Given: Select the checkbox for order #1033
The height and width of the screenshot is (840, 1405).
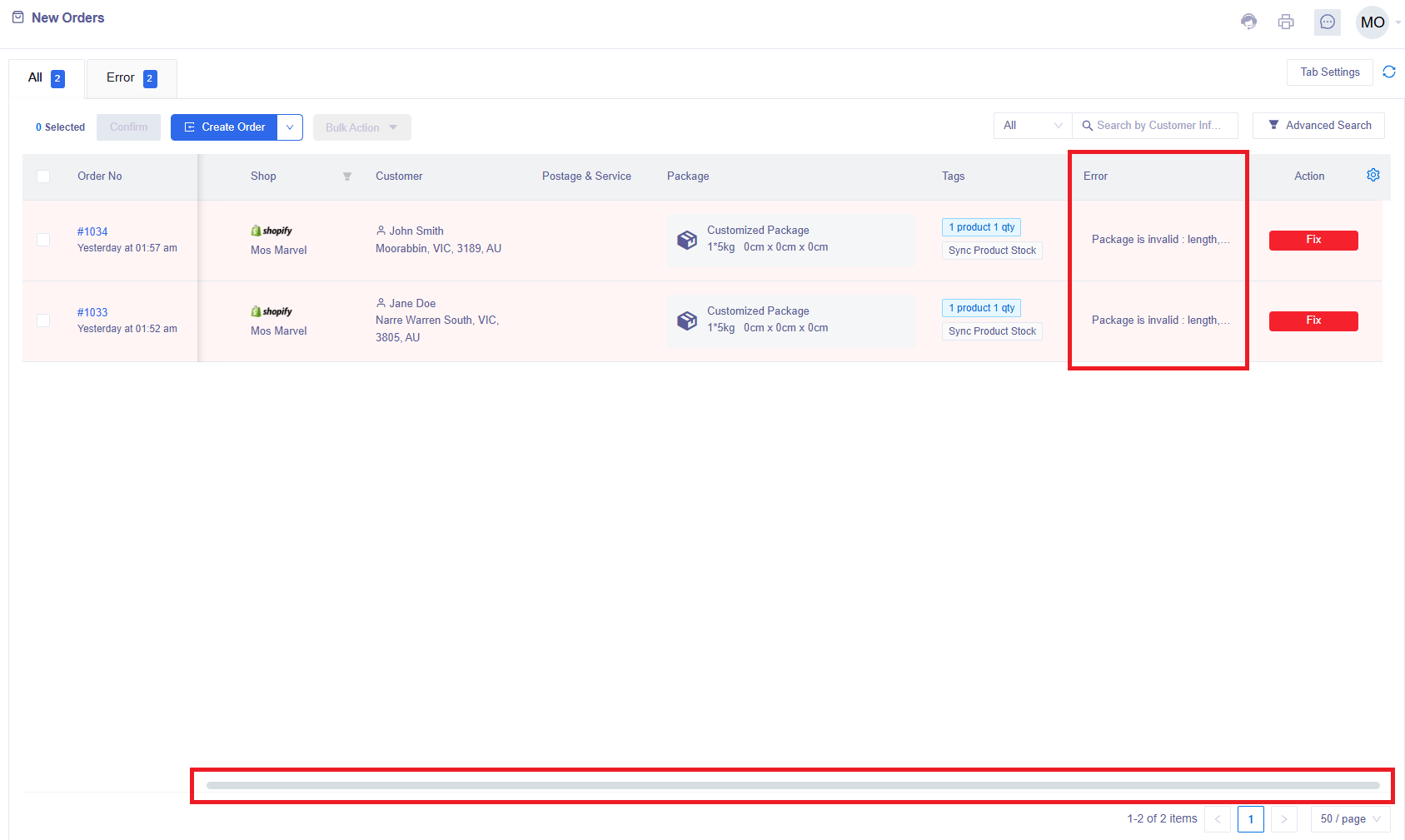Looking at the screenshot, I should (43, 321).
